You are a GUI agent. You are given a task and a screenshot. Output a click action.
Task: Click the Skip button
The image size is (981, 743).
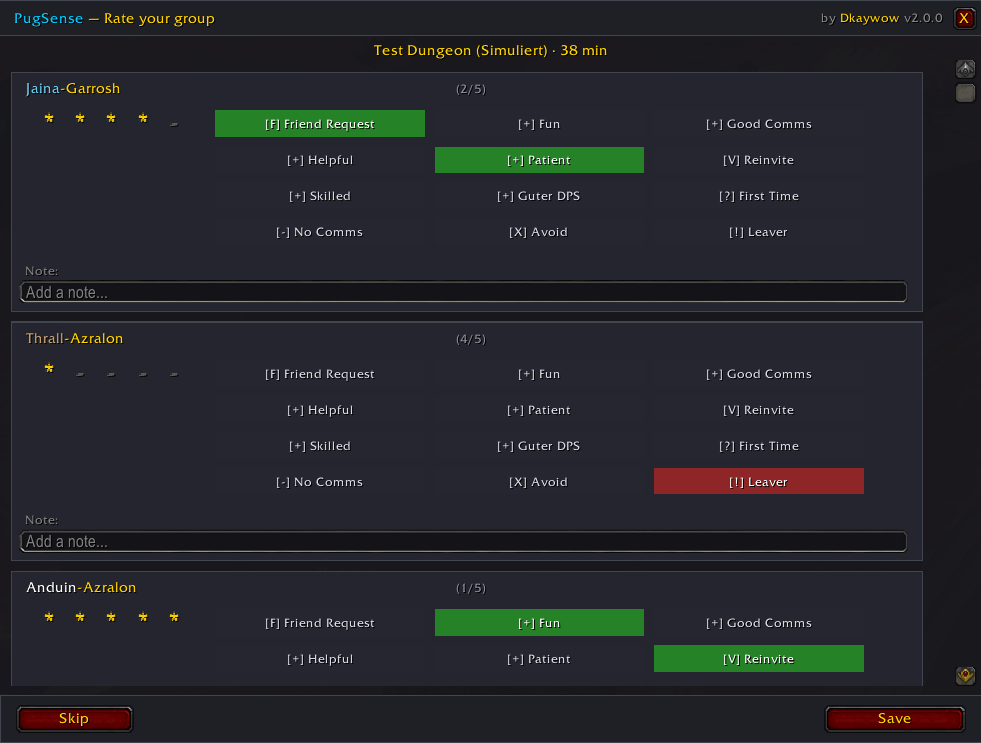74,719
